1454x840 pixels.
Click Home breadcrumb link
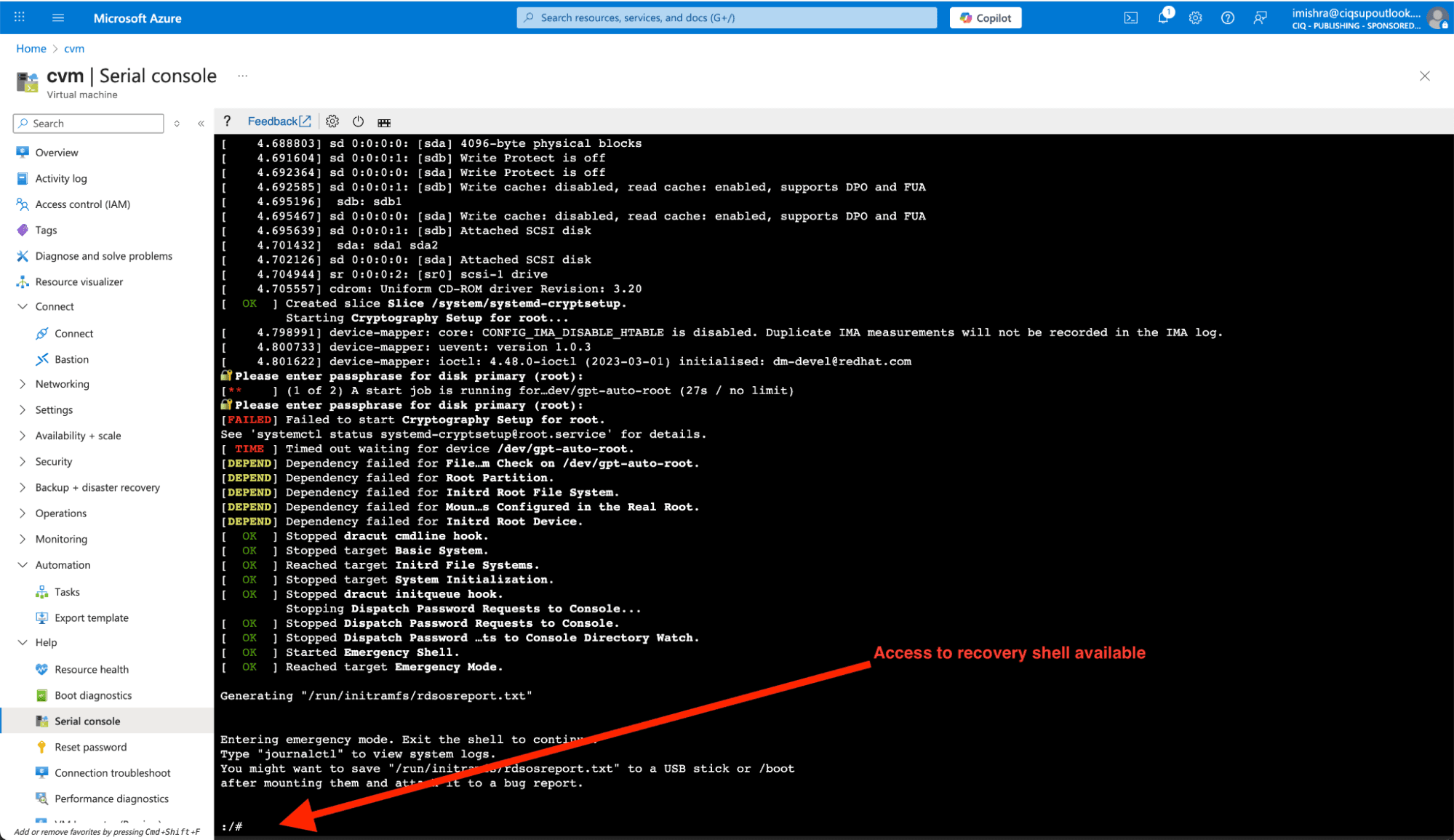31,49
